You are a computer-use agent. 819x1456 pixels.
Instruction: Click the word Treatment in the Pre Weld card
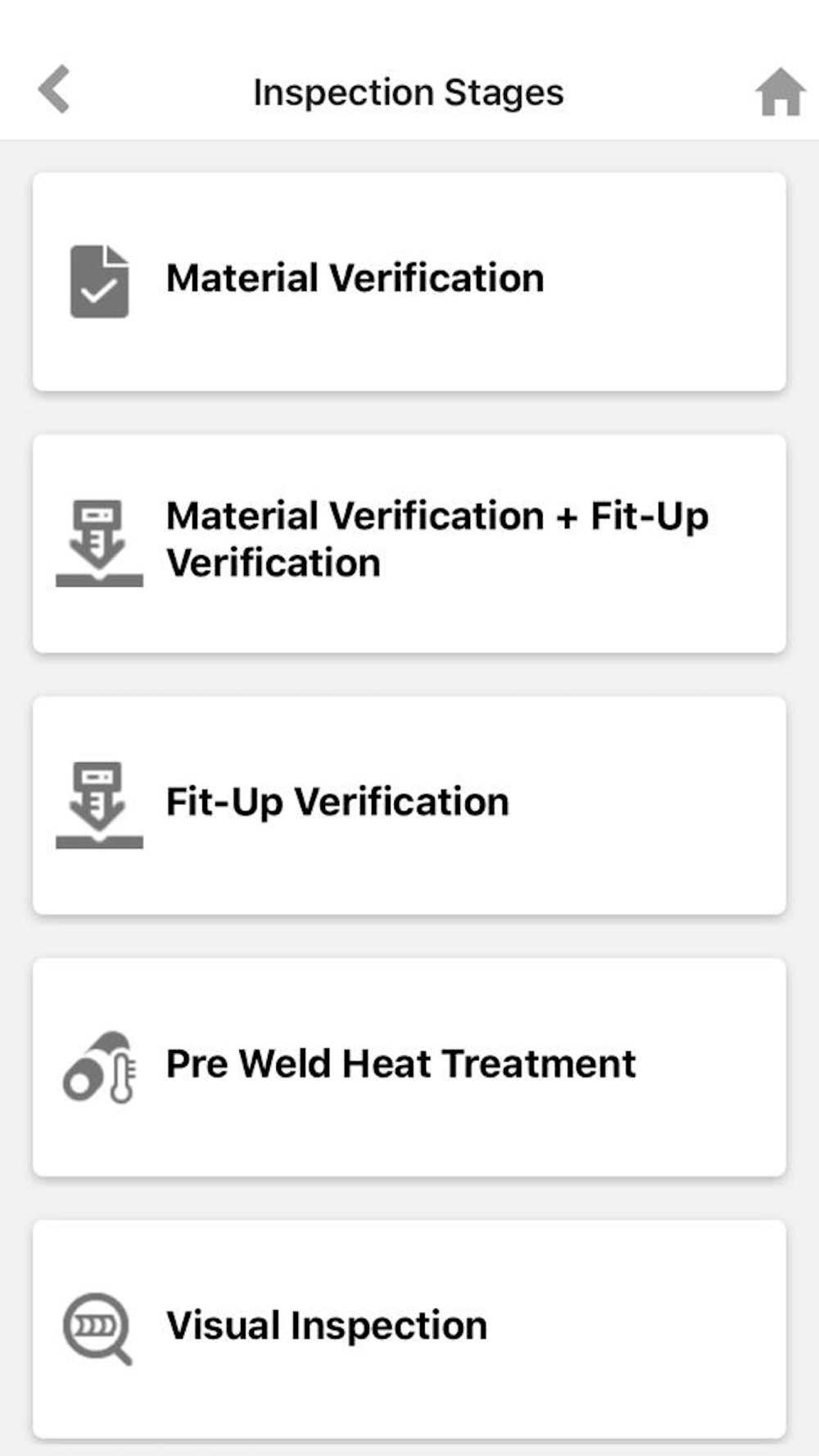pos(539,1064)
